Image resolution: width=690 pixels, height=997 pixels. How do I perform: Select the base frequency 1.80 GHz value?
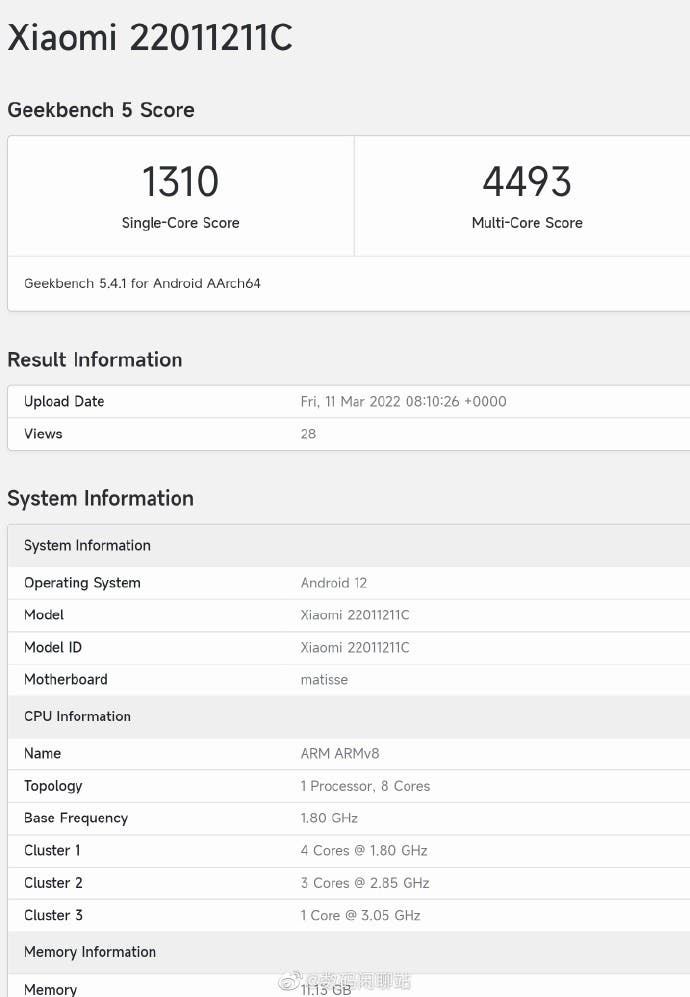pos(329,818)
